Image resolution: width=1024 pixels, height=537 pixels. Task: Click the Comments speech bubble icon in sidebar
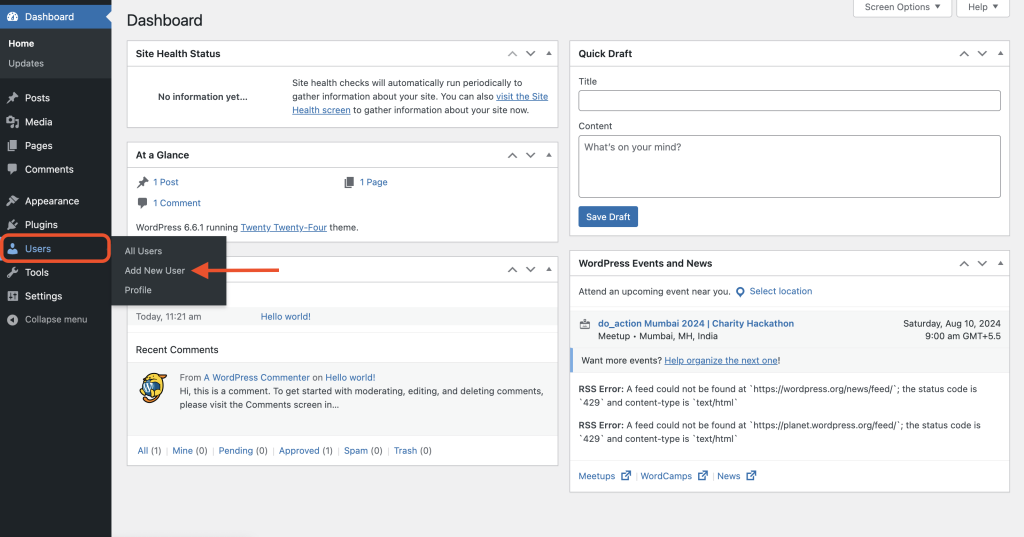pyautogui.click(x=12, y=169)
